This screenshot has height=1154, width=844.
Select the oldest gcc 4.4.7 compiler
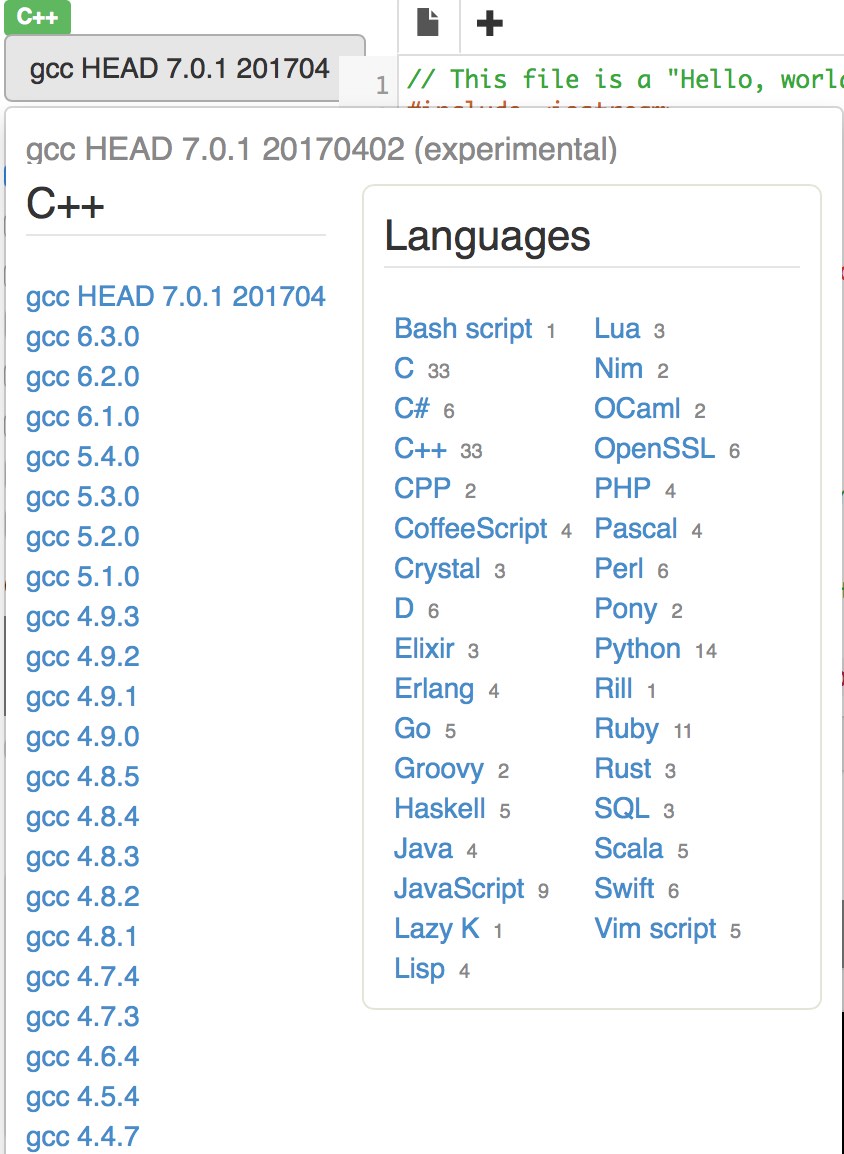pyautogui.click(x=82, y=1137)
